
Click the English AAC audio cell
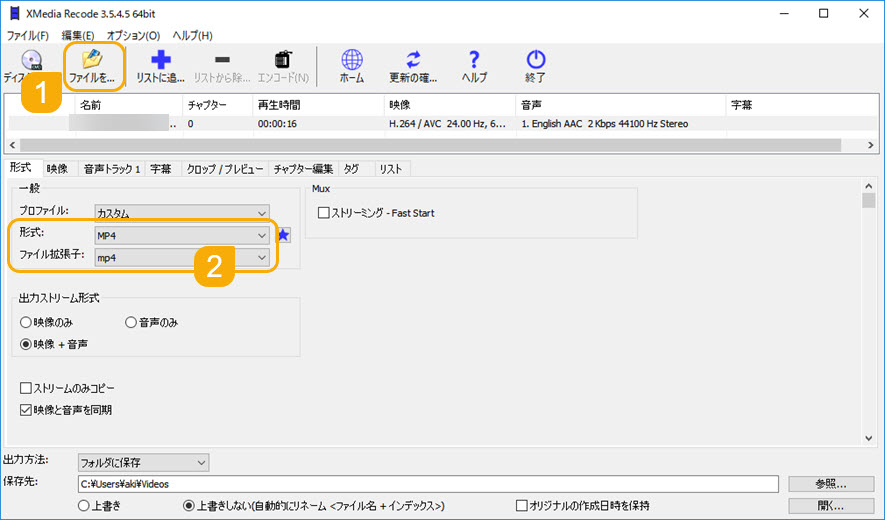coord(604,124)
